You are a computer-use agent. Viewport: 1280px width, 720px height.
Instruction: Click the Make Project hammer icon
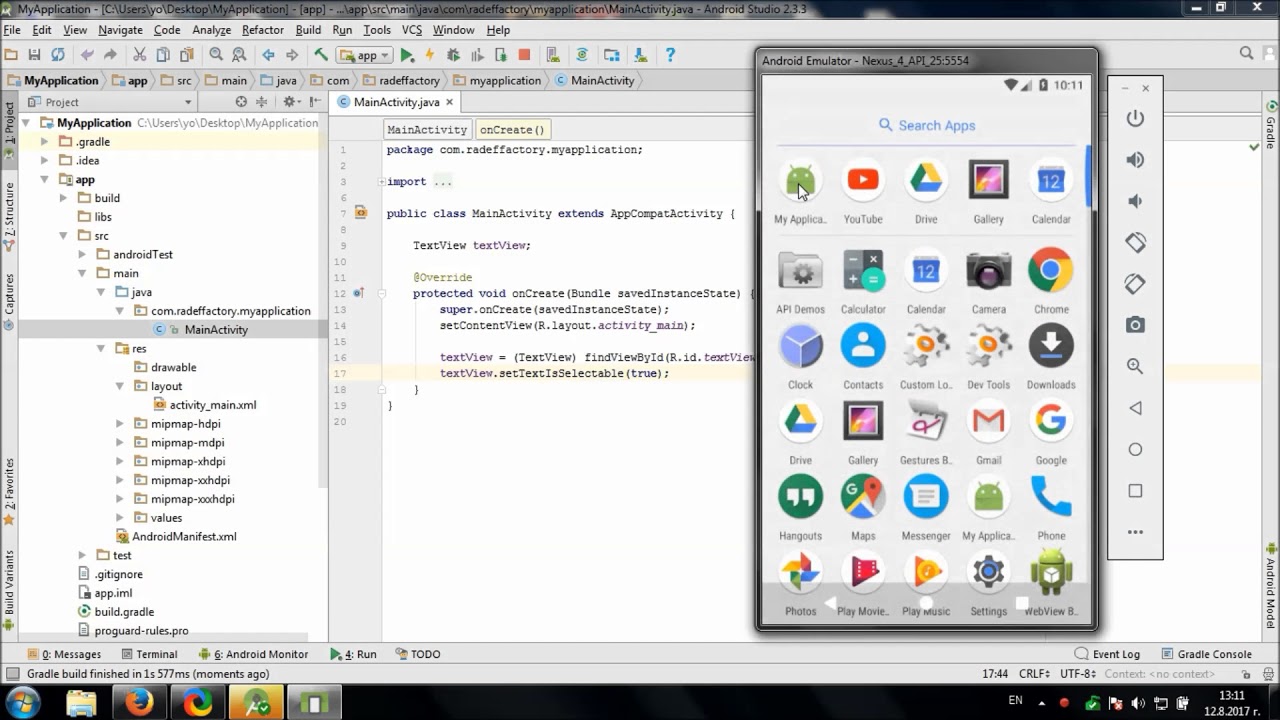(320, 55)
